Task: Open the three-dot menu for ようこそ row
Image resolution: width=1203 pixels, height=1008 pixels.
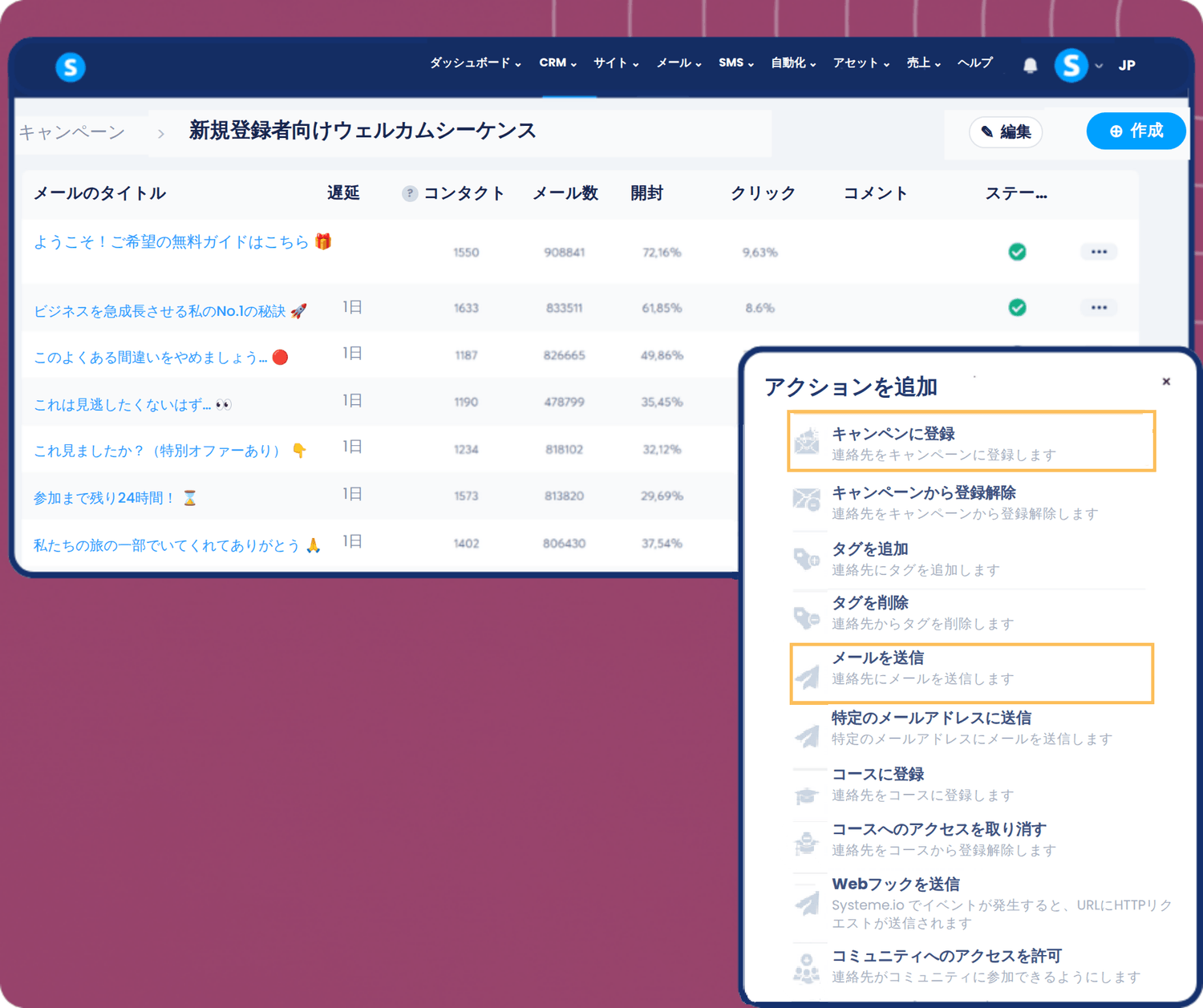Action: (1099, 252)
